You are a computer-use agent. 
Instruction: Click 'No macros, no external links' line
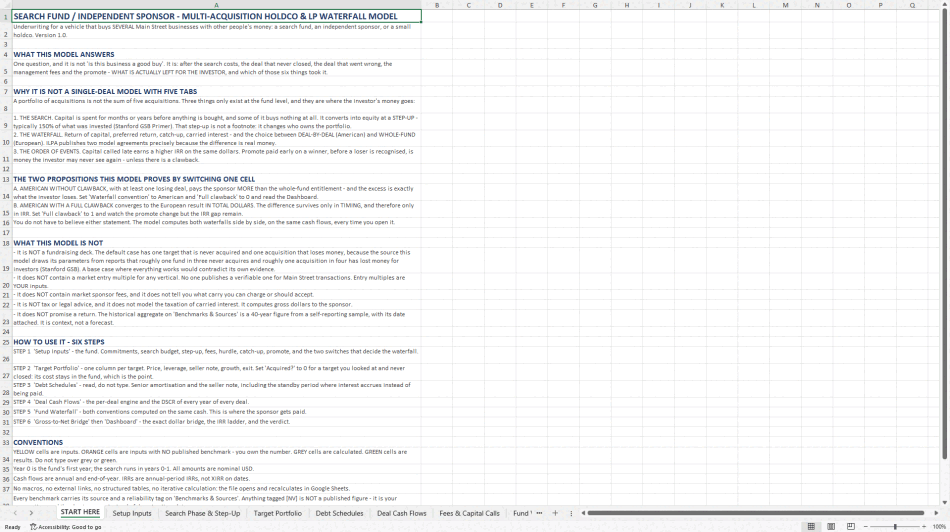coord(216,488)
